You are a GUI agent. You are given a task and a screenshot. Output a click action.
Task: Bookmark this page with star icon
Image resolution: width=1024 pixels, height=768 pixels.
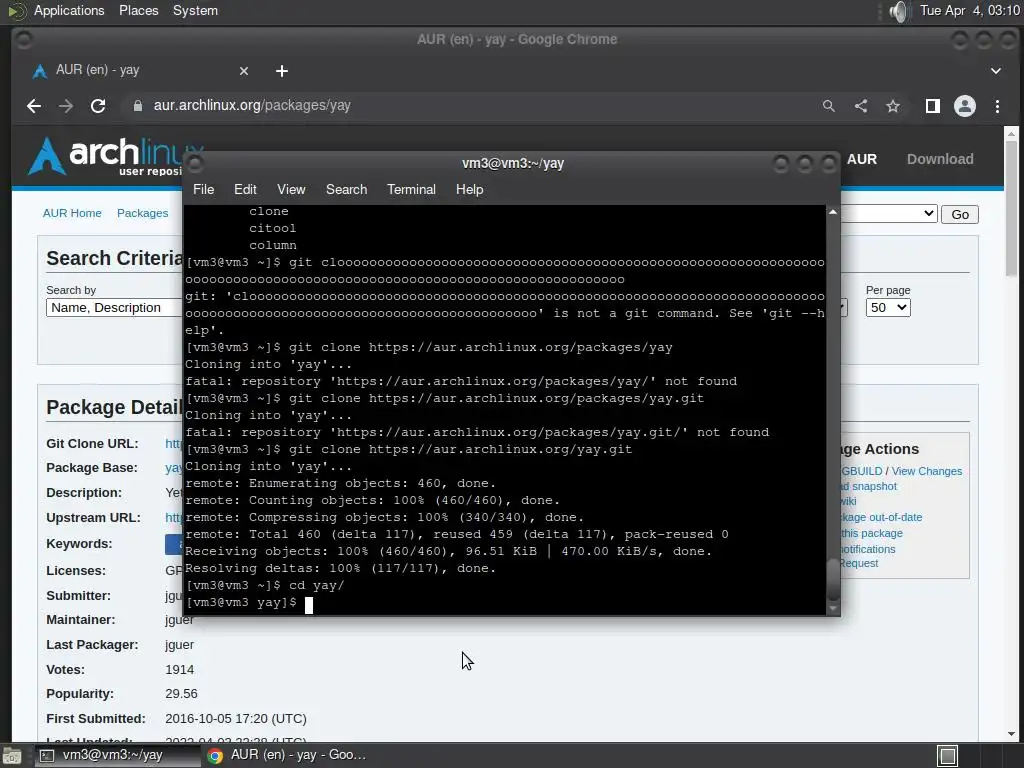(893, 106)
